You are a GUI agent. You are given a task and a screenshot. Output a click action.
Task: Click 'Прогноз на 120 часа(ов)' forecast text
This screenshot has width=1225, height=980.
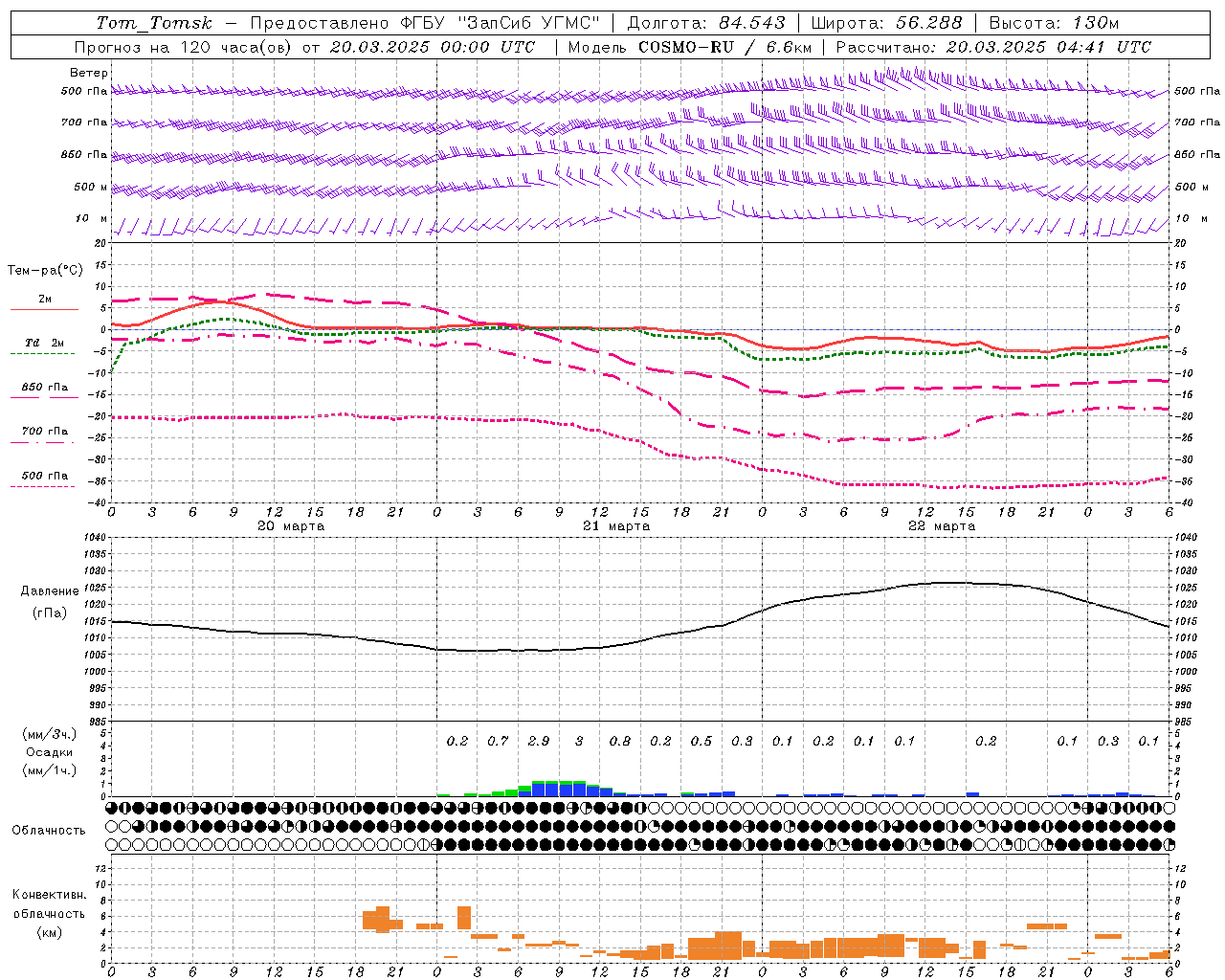point(185,47)
